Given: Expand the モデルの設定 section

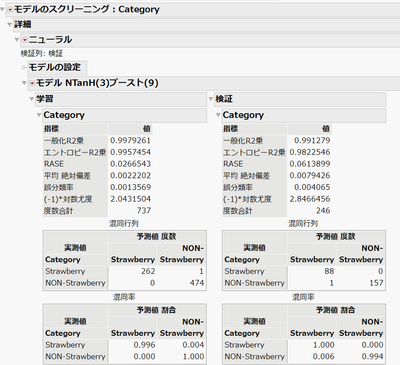Looking at the screenshot, I should click(x=24, y=68).
